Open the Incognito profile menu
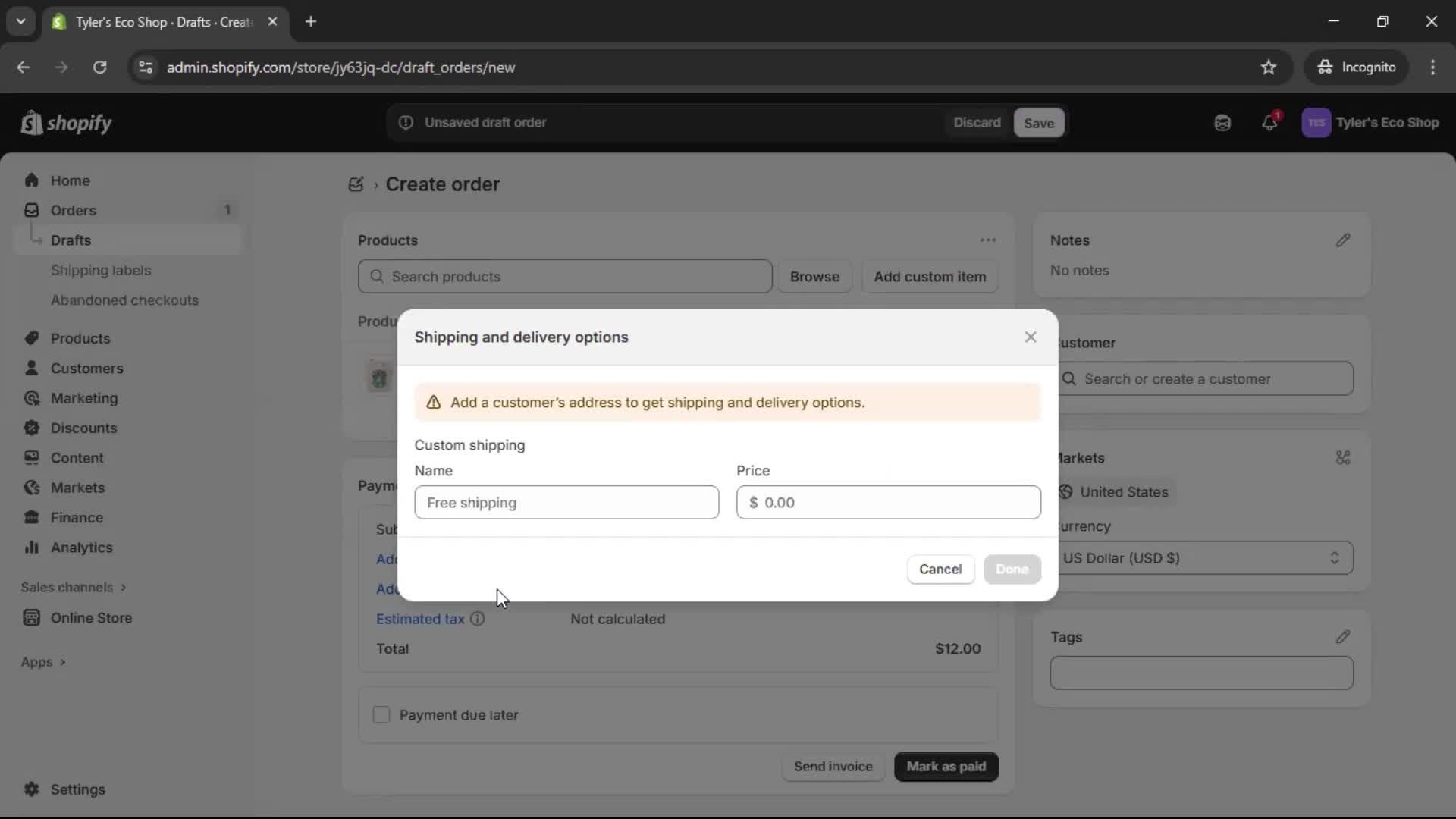The image size is (1456, 819). pos(1357,67)
